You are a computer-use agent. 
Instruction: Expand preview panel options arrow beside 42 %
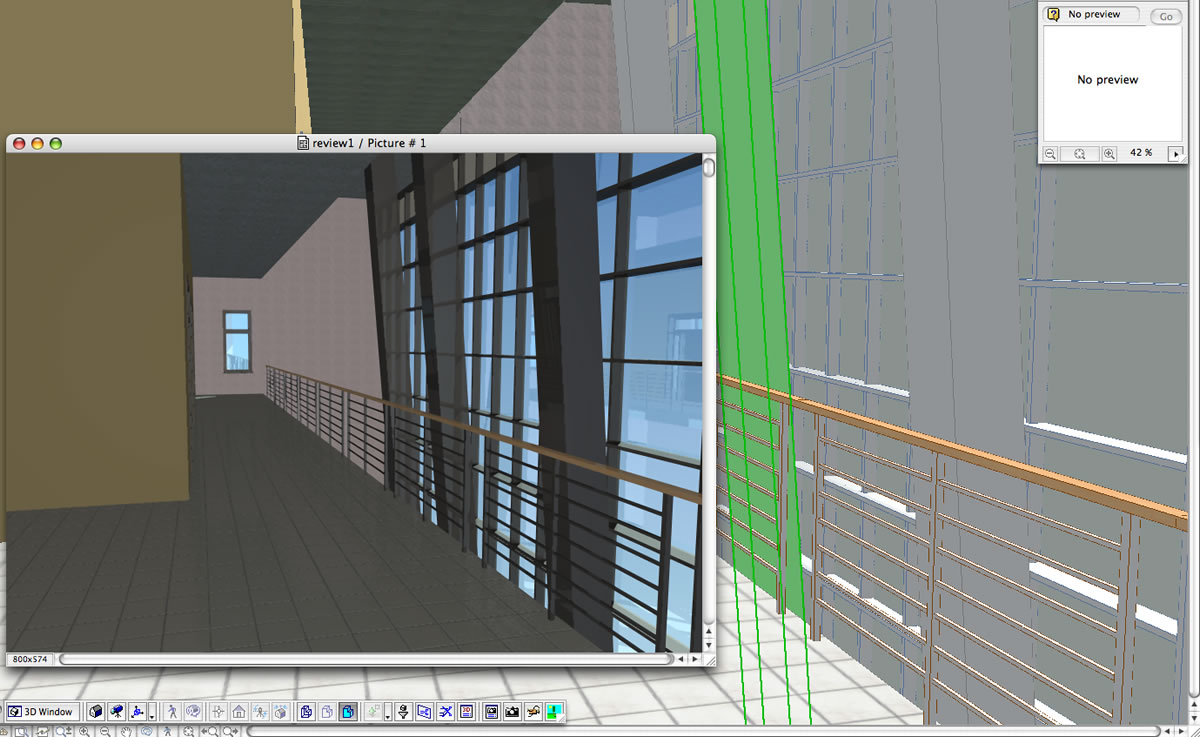[1176, 154]
